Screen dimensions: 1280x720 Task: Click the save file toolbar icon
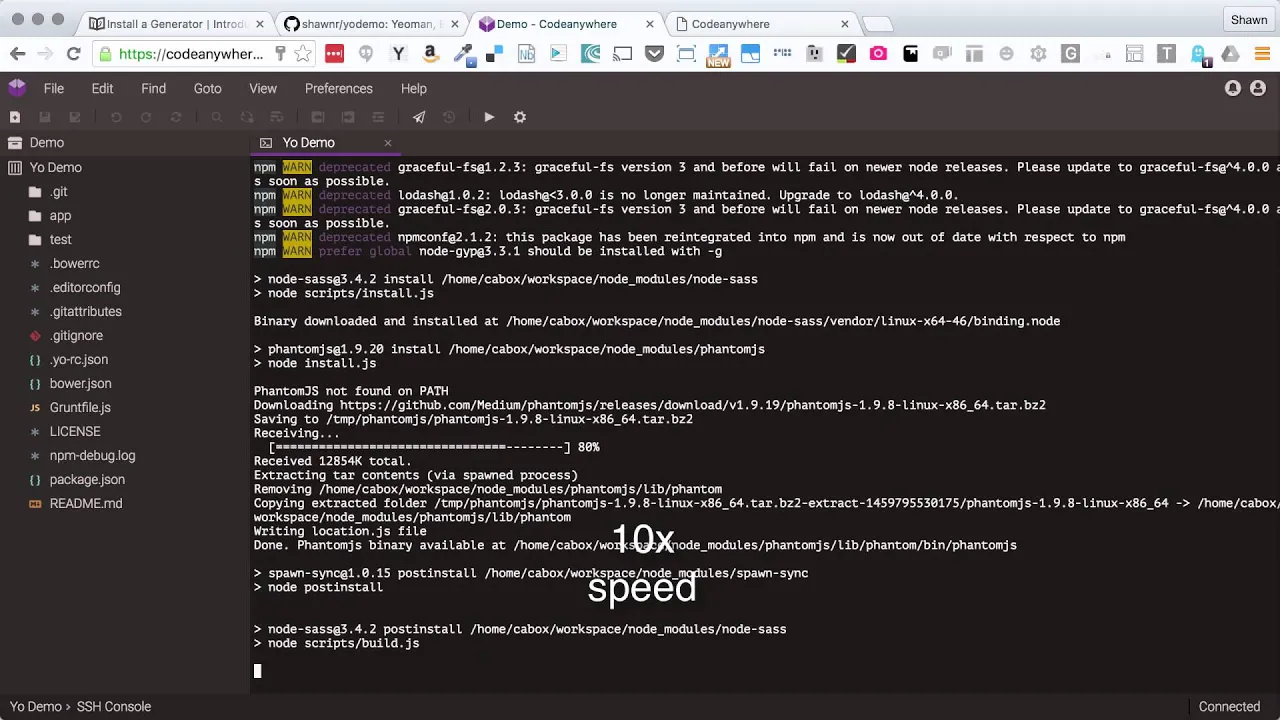45,117
